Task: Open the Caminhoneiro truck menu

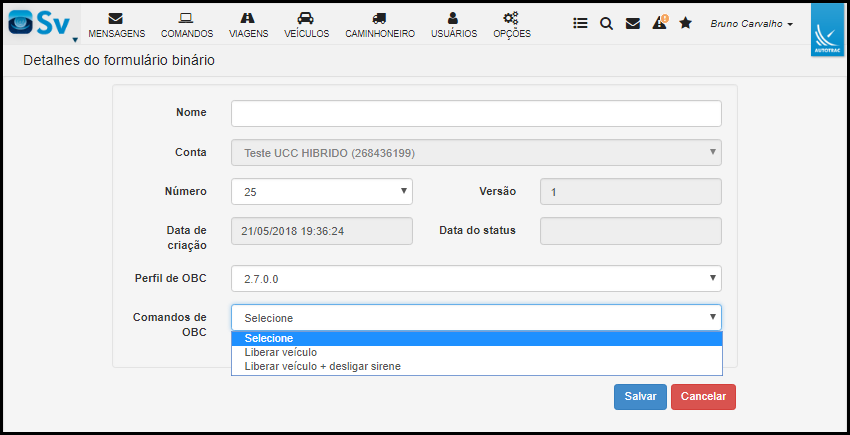Action: point(379,24)
